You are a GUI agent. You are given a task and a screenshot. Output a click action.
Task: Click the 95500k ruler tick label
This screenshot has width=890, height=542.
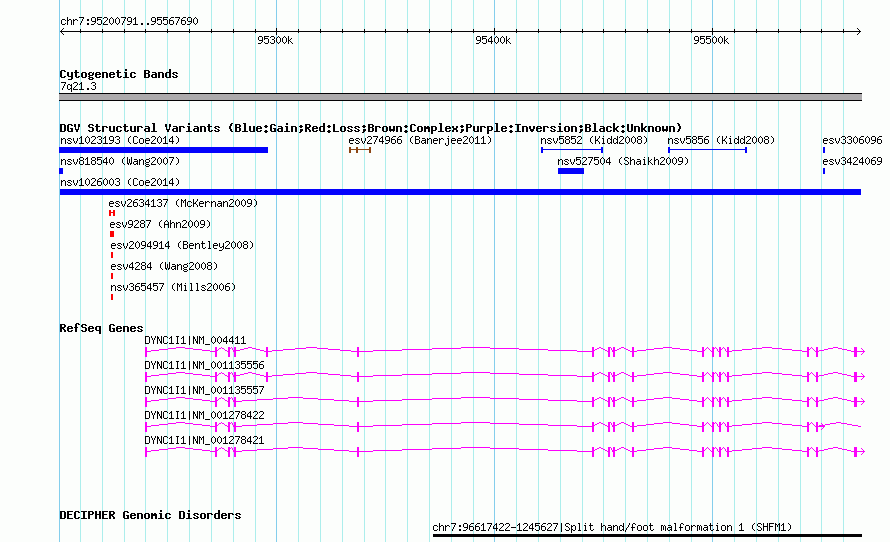[711, 40]
